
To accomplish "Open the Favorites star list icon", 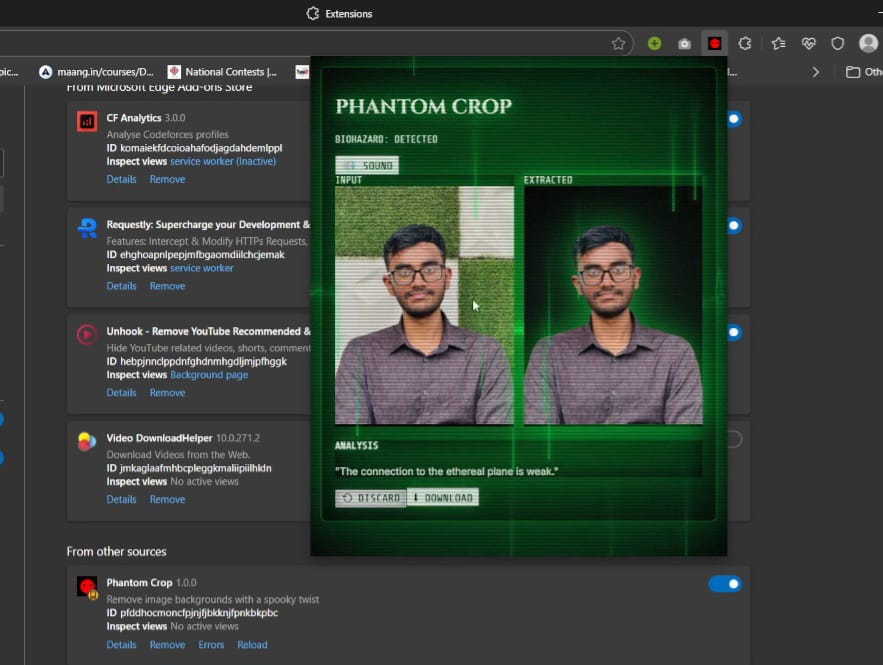I will pos(779,43).
